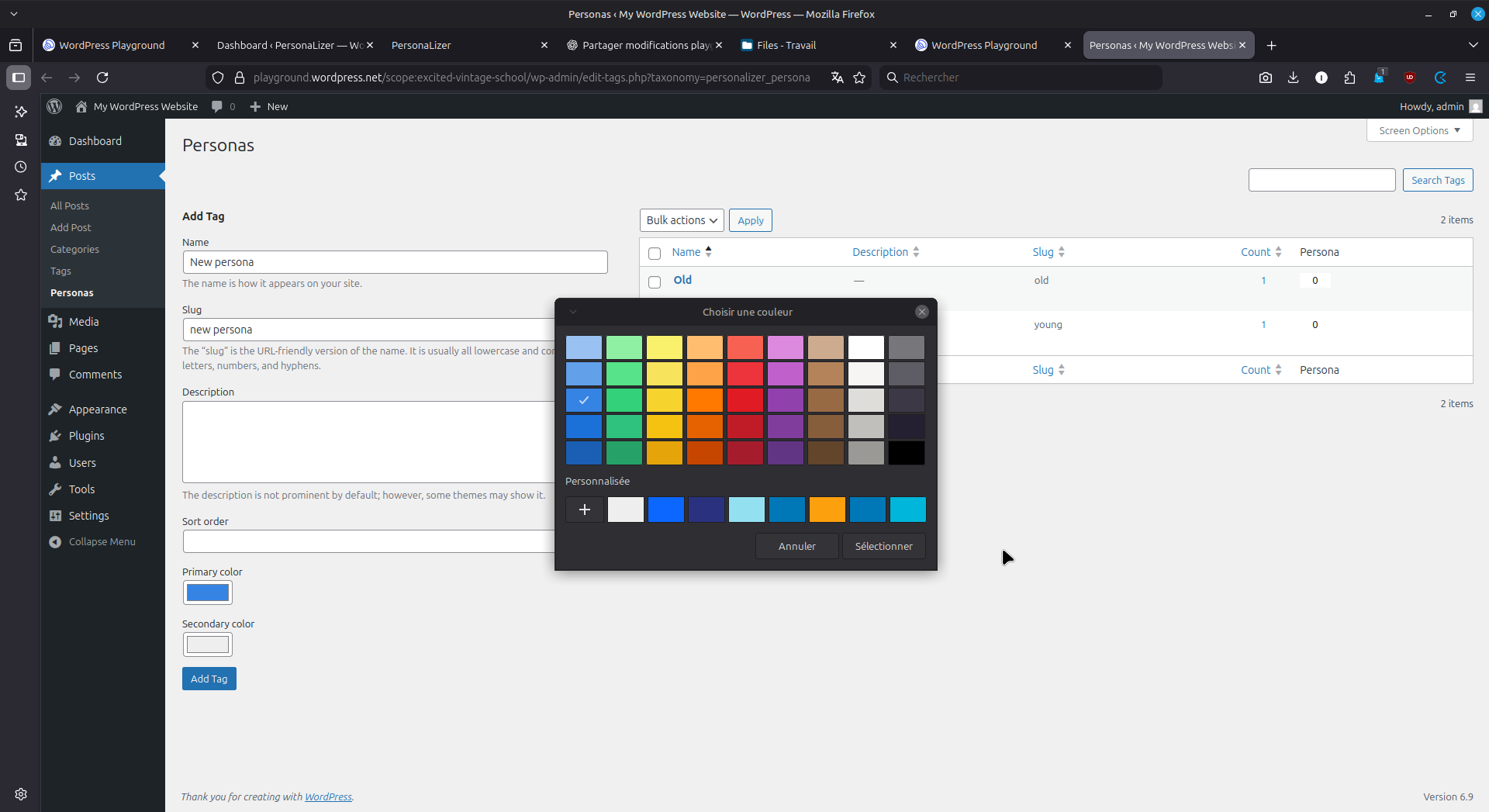Pick the black swatch in color palette
Image resolution: width=1489 pixels, height=812 pixels.
coord(906,453)
